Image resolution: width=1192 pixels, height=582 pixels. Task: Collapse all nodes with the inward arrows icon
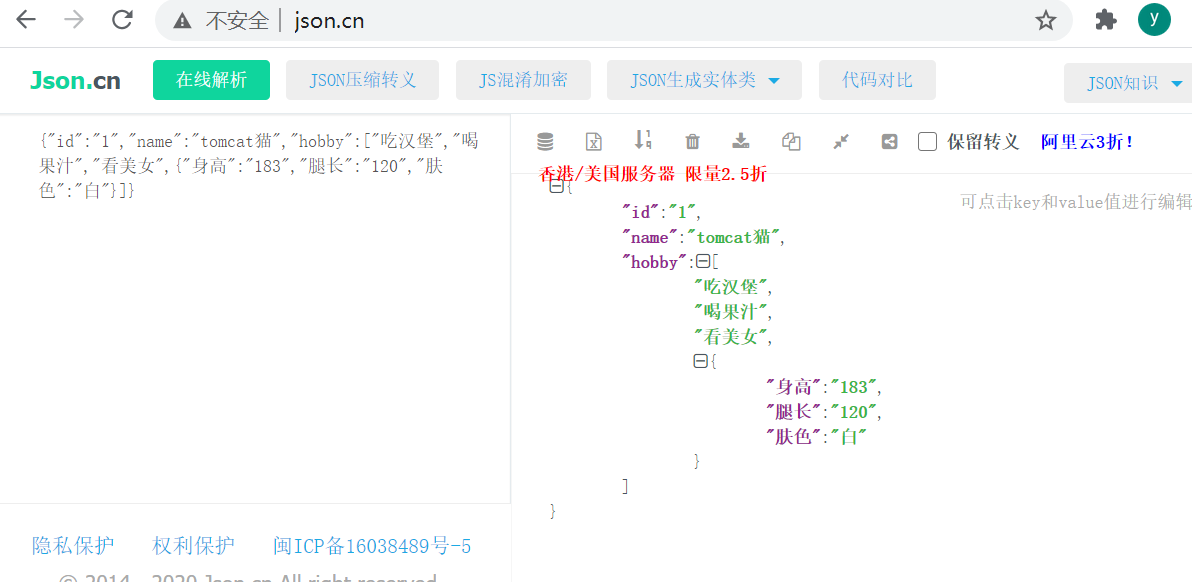pos(839,142)
